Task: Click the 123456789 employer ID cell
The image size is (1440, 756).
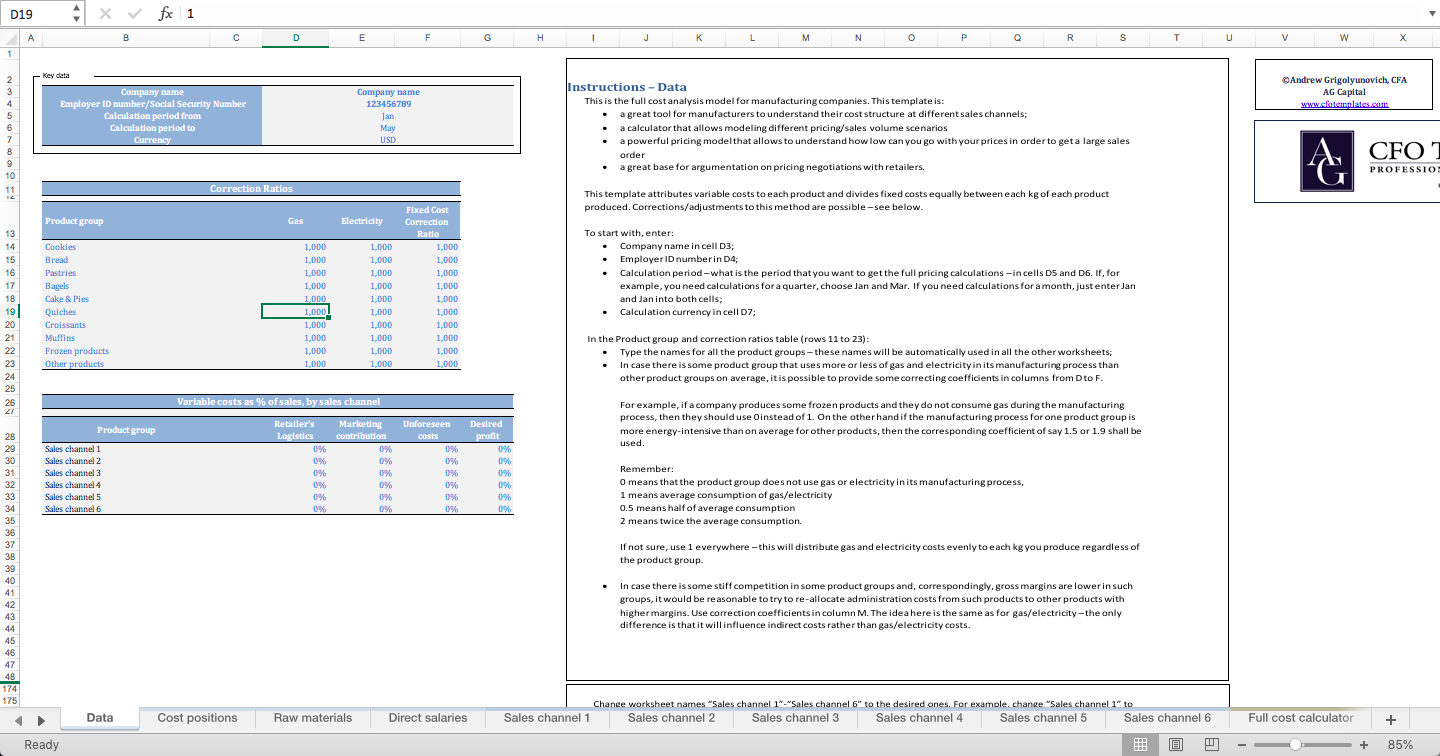Action: (388, 104)
